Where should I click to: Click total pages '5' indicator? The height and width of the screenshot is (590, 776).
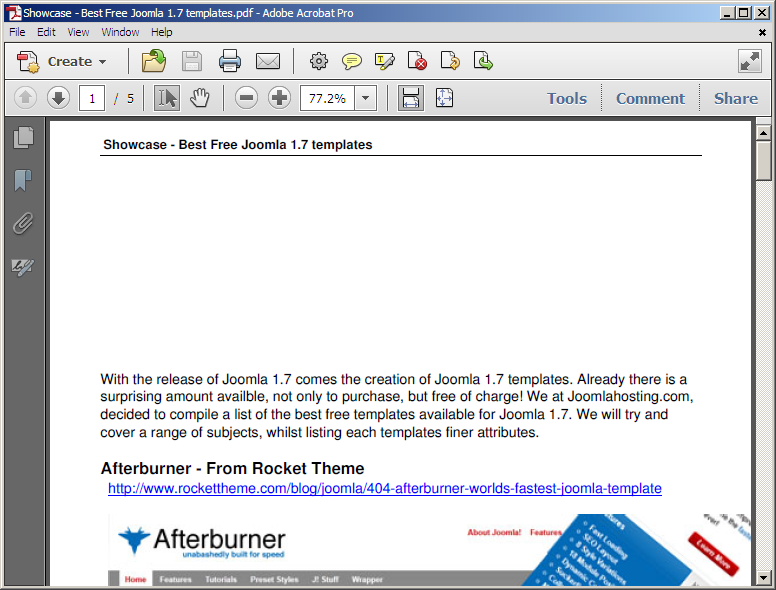tap(130, 98)
